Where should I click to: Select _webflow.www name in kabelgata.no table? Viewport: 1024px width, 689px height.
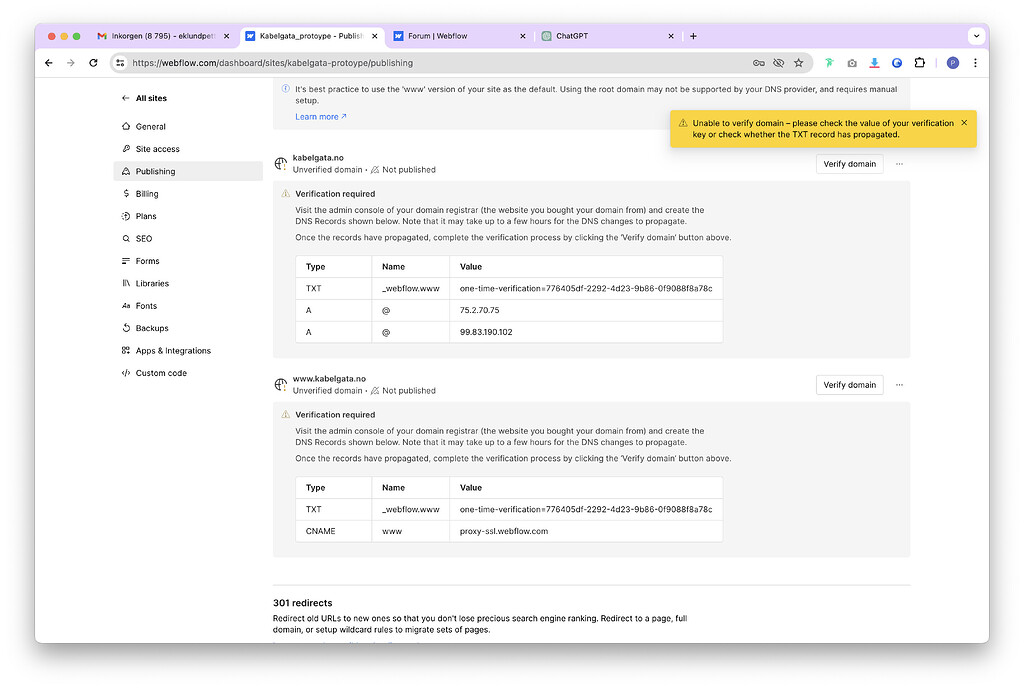[x=411, y=288]
